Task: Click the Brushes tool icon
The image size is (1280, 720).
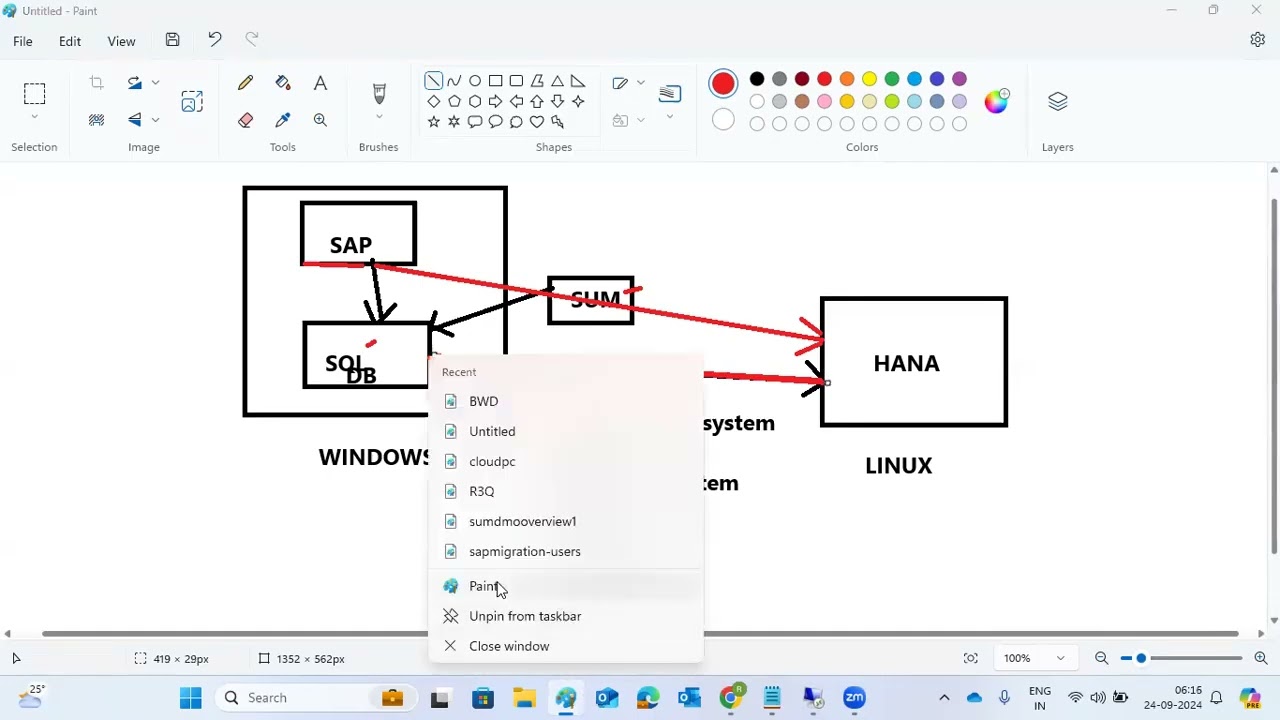Action: point(379,94)
